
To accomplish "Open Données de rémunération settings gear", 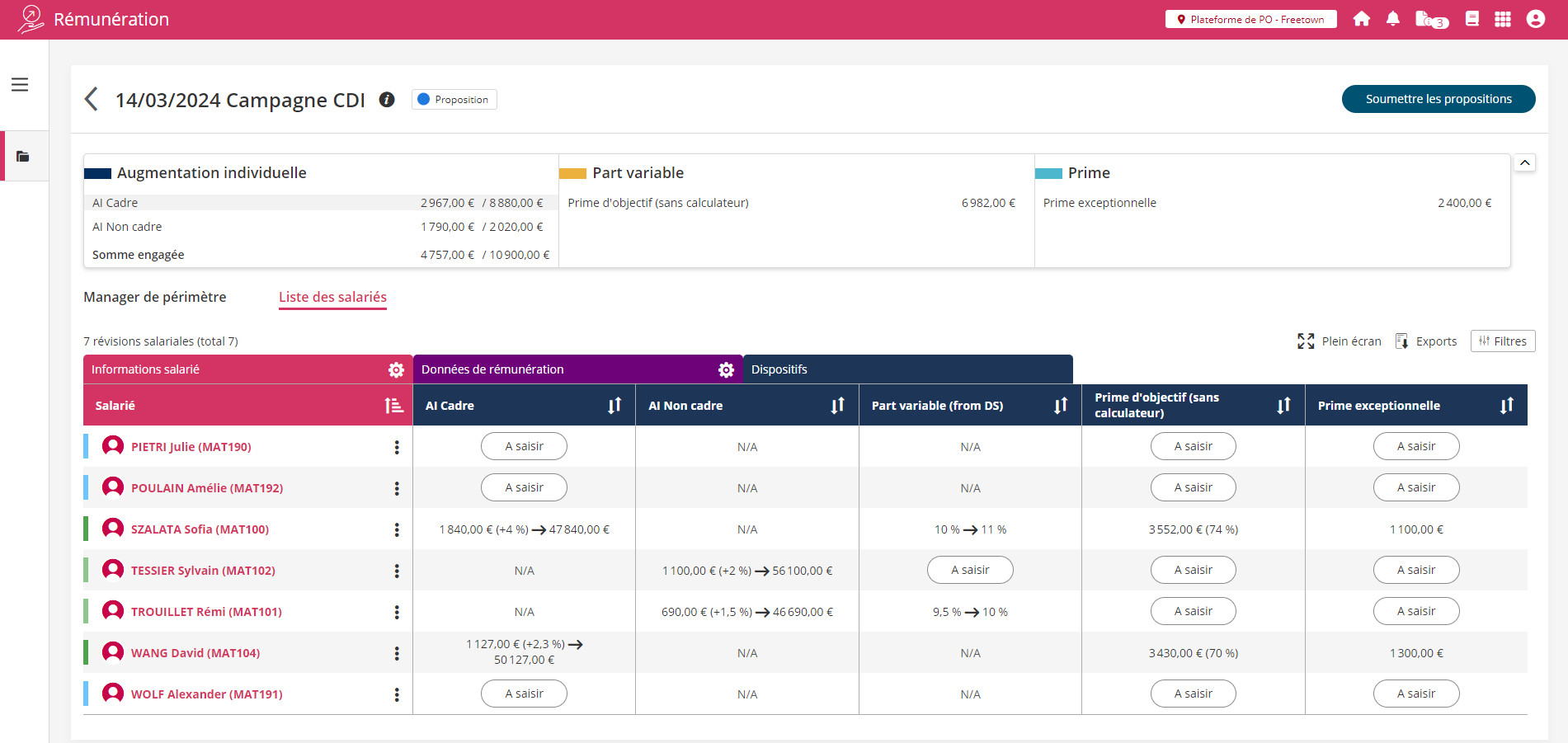I will [x=726, y=370].
